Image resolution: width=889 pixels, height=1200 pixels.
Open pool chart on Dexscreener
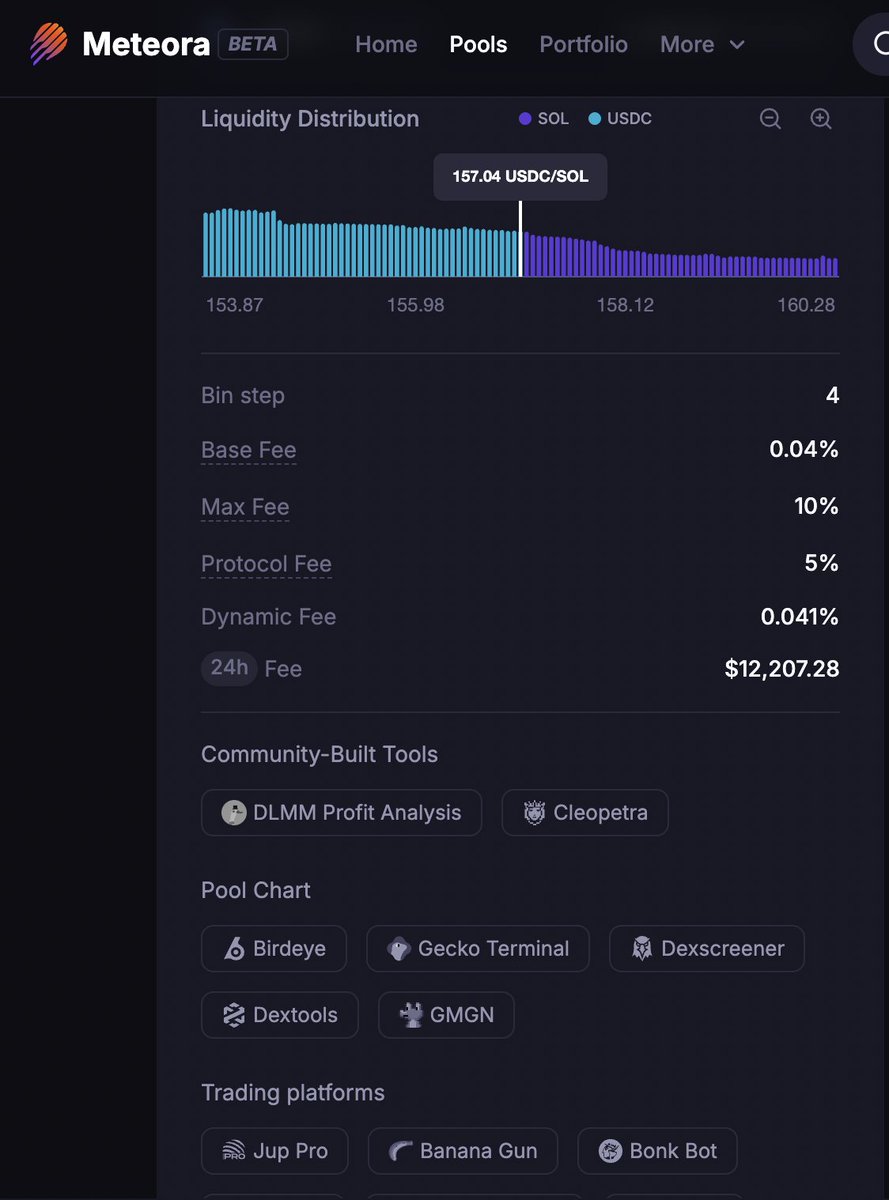coord(707,949)
